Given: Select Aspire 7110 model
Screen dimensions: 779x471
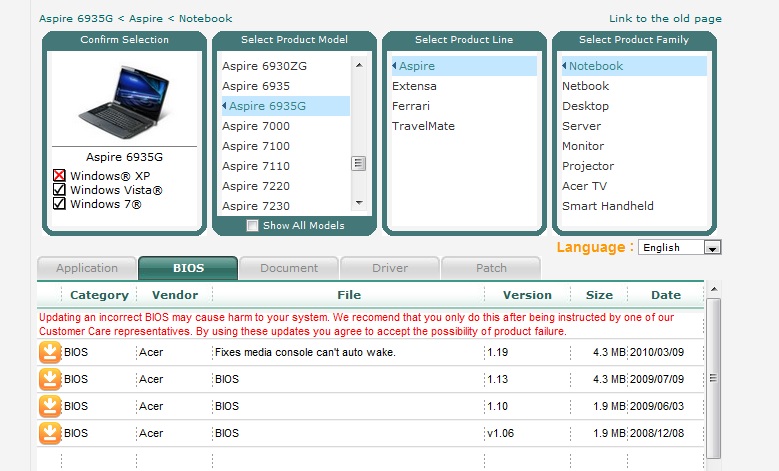Looking at the screenshot, I should (286, 166).
